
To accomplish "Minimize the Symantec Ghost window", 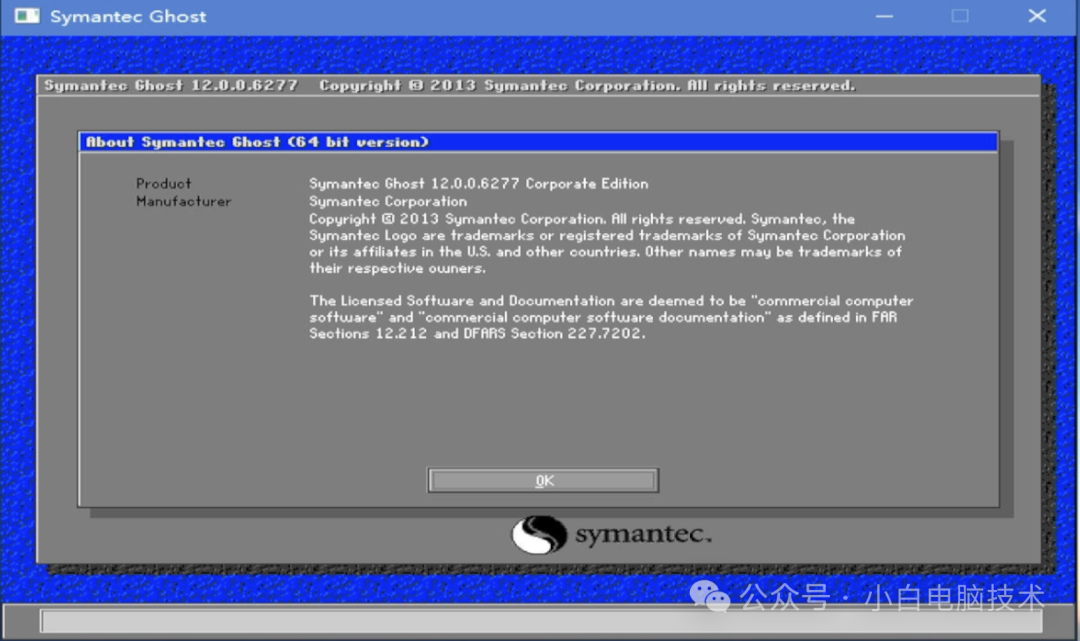I will pos(884,16).
